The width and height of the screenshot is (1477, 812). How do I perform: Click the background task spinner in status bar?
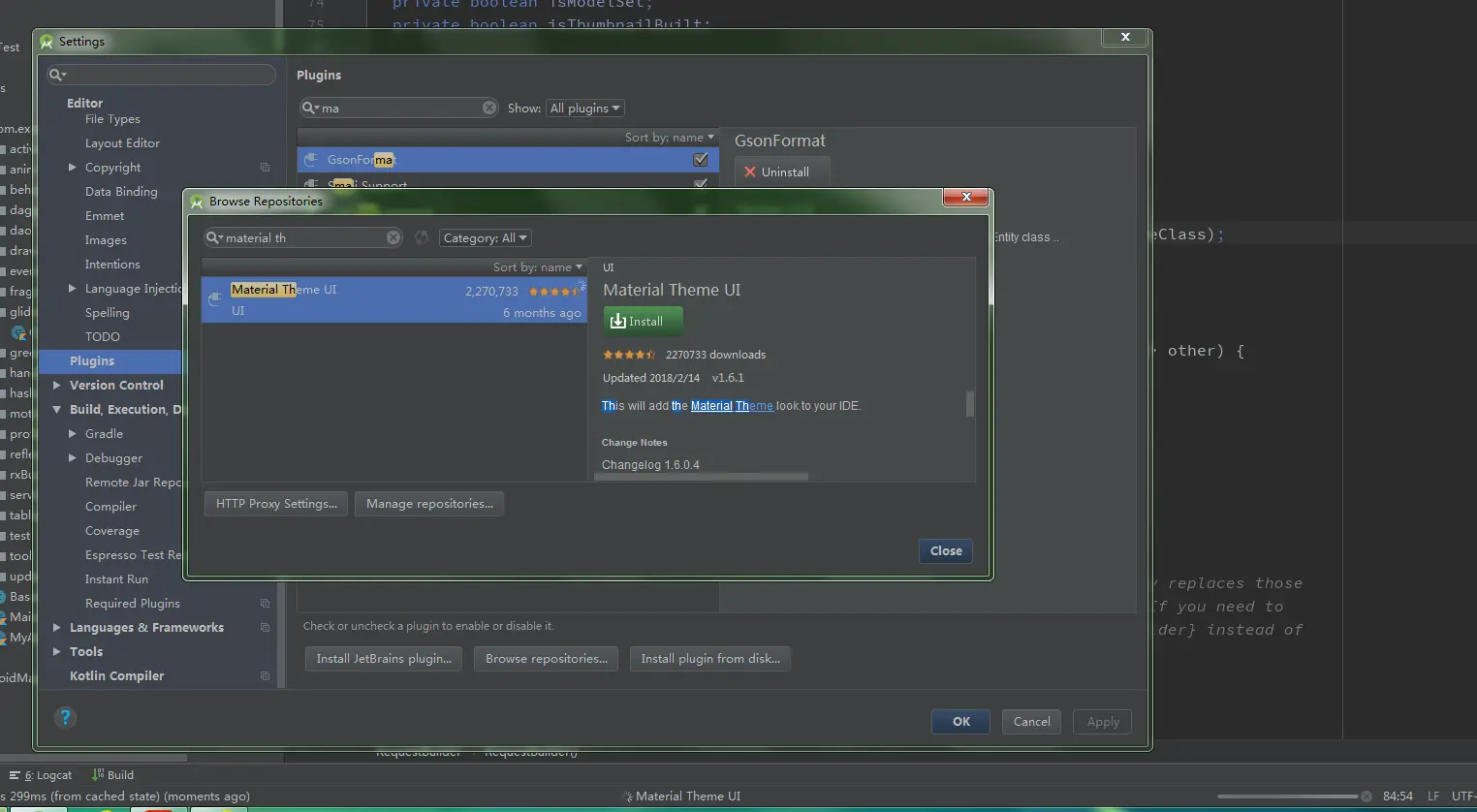[627, 796]
